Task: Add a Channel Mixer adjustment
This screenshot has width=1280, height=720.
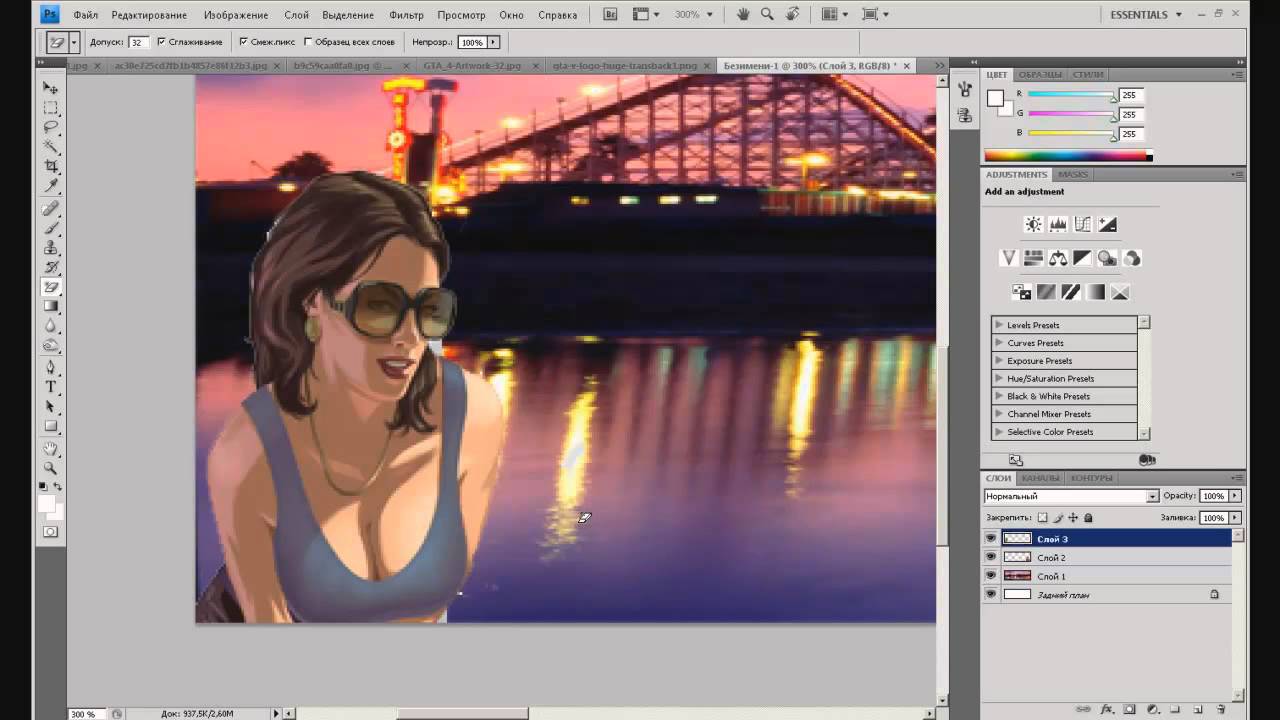Action: (1132, 258)
